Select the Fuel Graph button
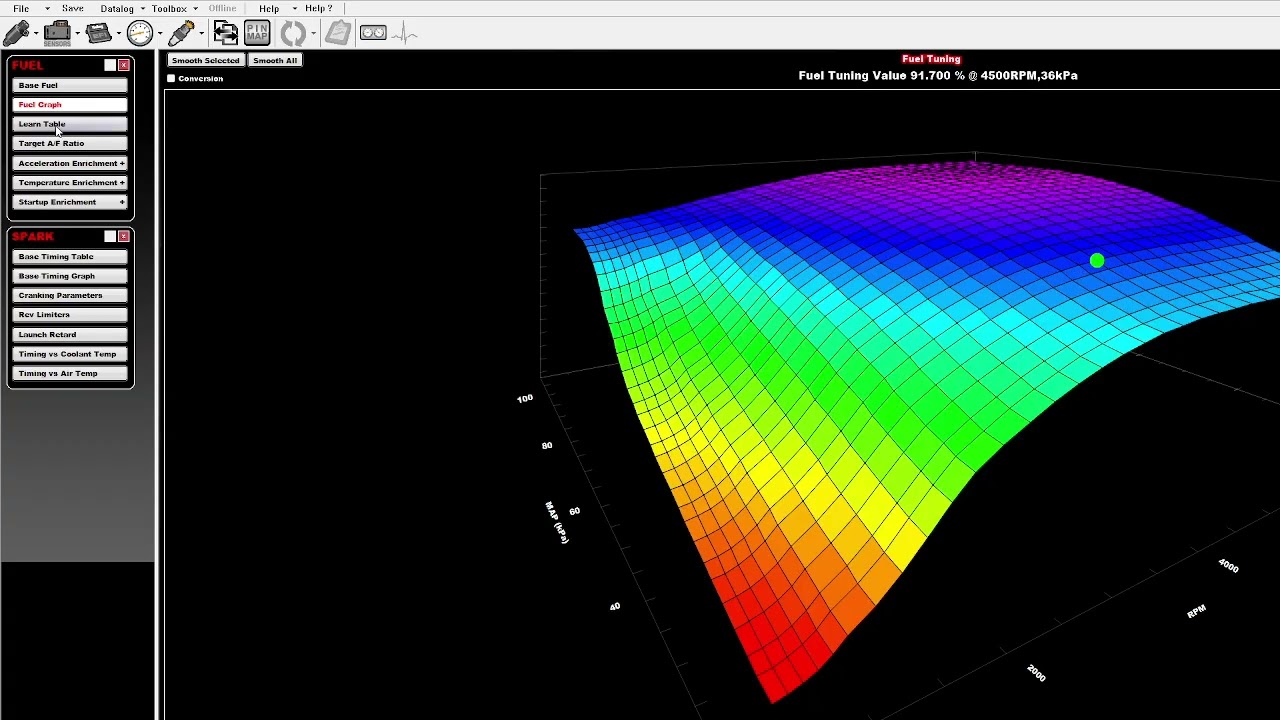 click(71, 105)
